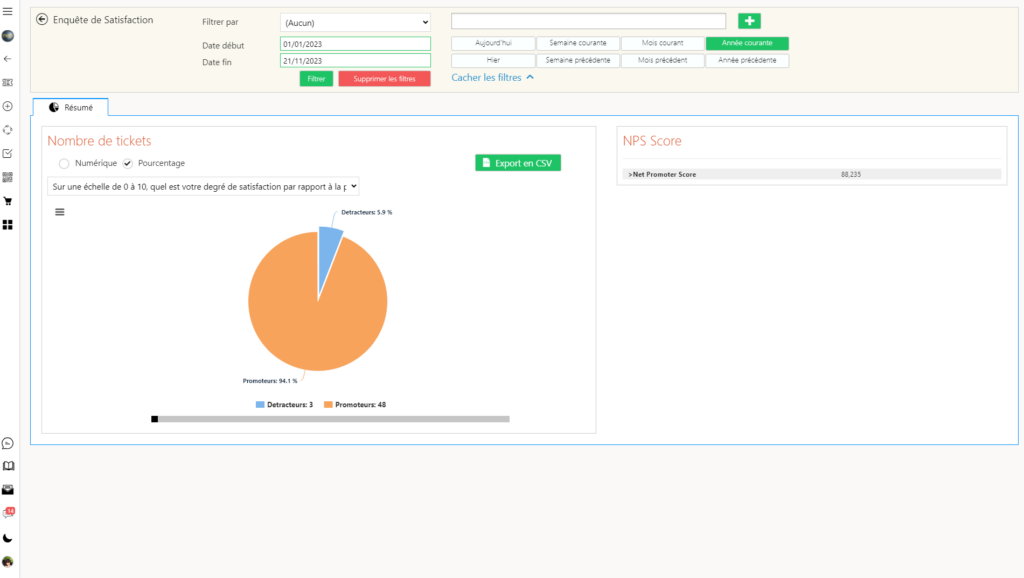Open the survey question dropdown

coord(203,186)
